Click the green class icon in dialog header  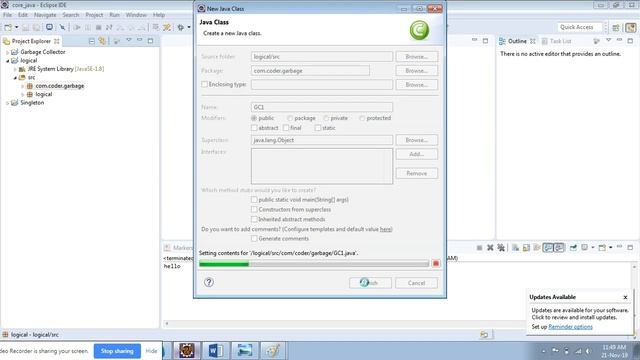419,30
